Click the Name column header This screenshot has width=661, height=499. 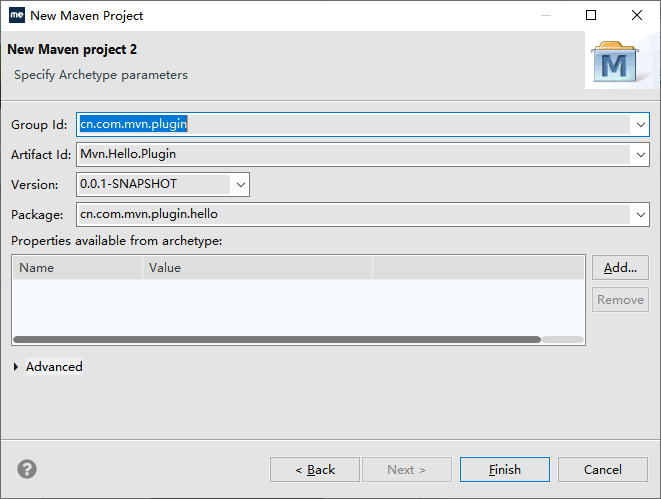pyautogui.click(x=78, y=268)
